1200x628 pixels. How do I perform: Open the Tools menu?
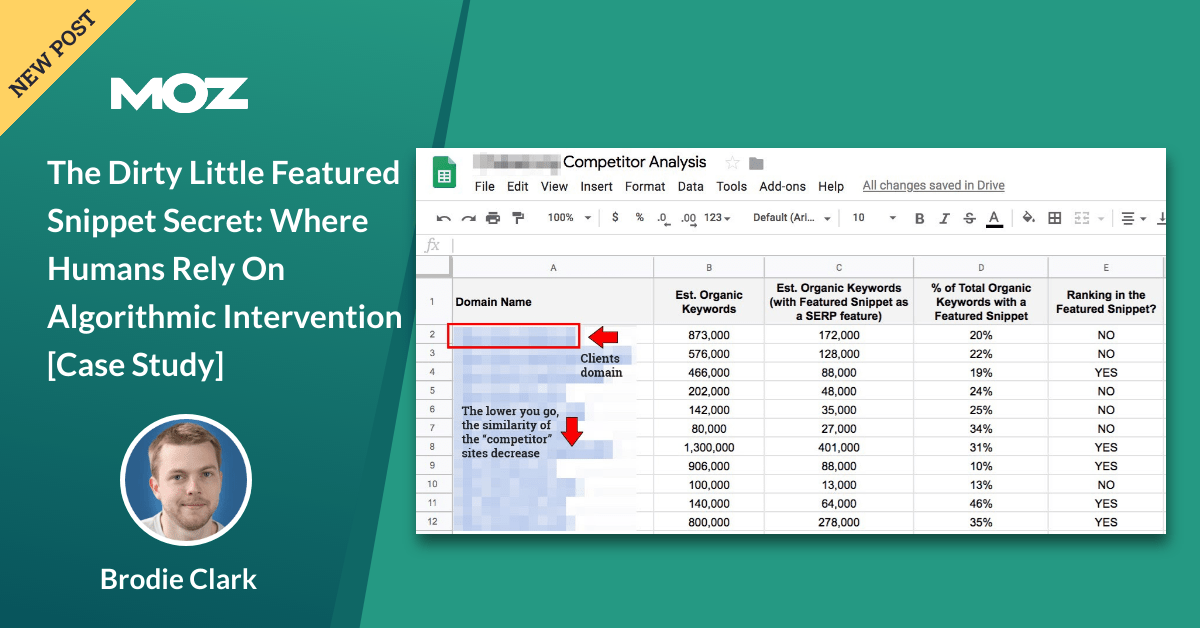tap(732, 186)
